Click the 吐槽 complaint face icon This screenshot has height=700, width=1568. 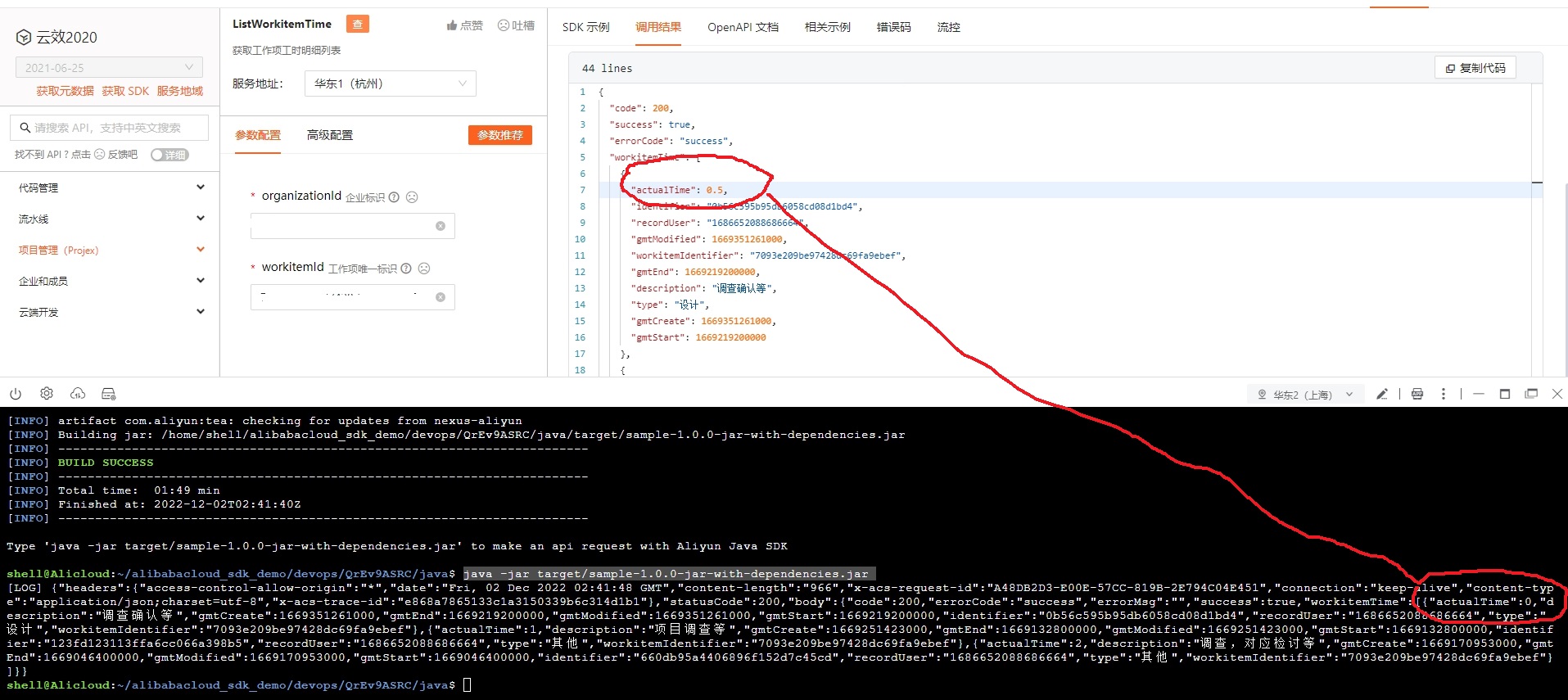tap(504, 25)
